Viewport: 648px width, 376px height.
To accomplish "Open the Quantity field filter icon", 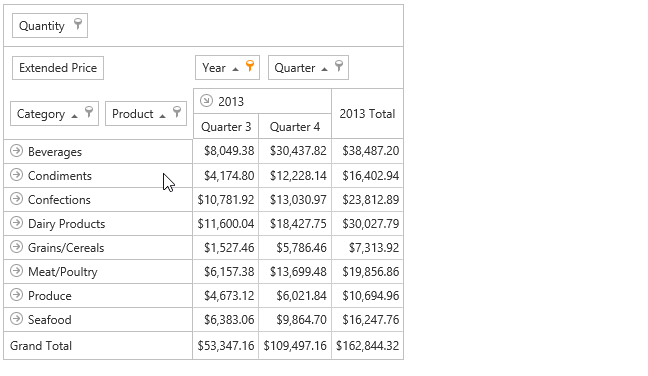I will tap(78, 24).
